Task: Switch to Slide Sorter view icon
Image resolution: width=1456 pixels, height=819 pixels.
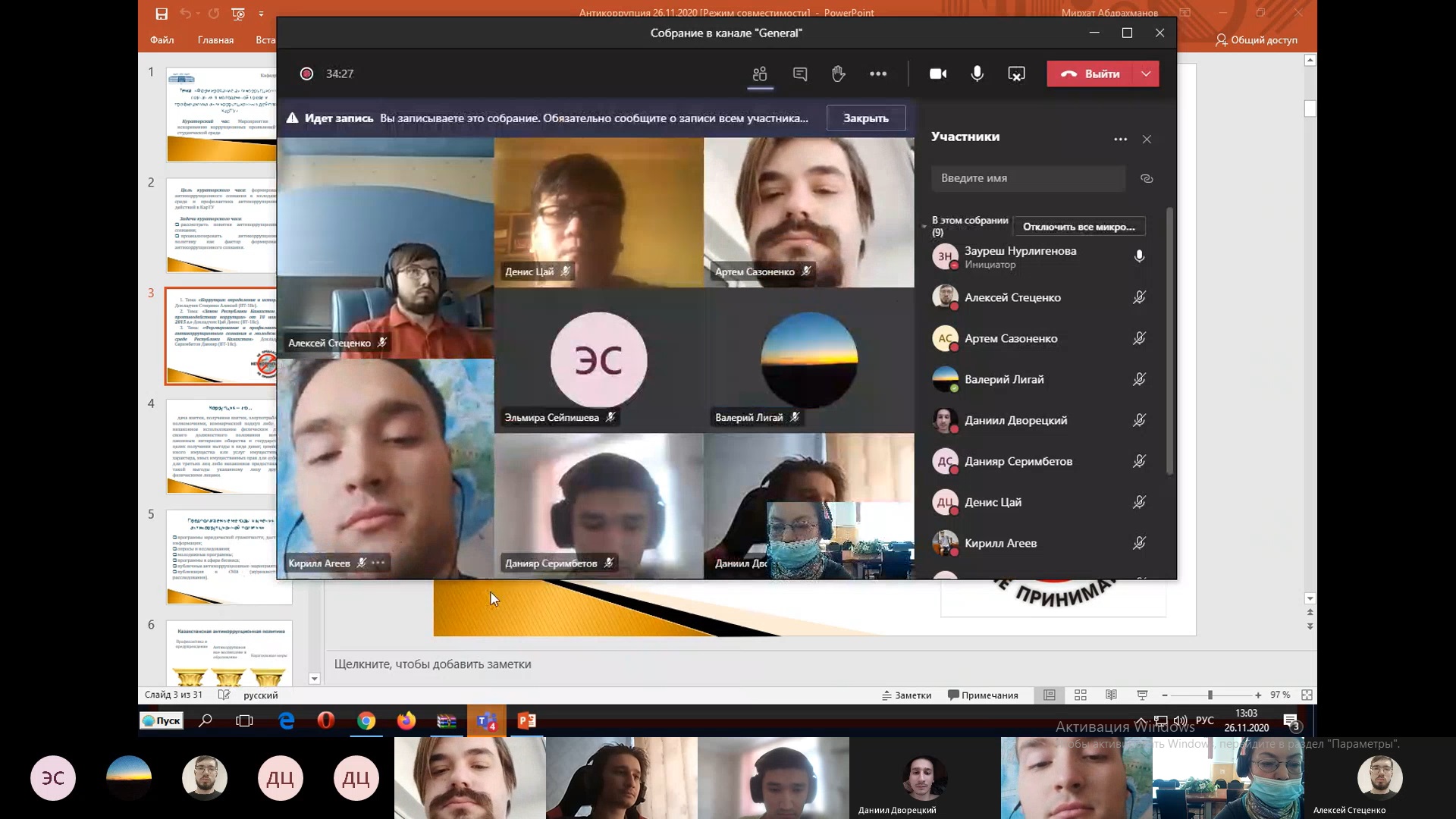Action: [1081, 695]
